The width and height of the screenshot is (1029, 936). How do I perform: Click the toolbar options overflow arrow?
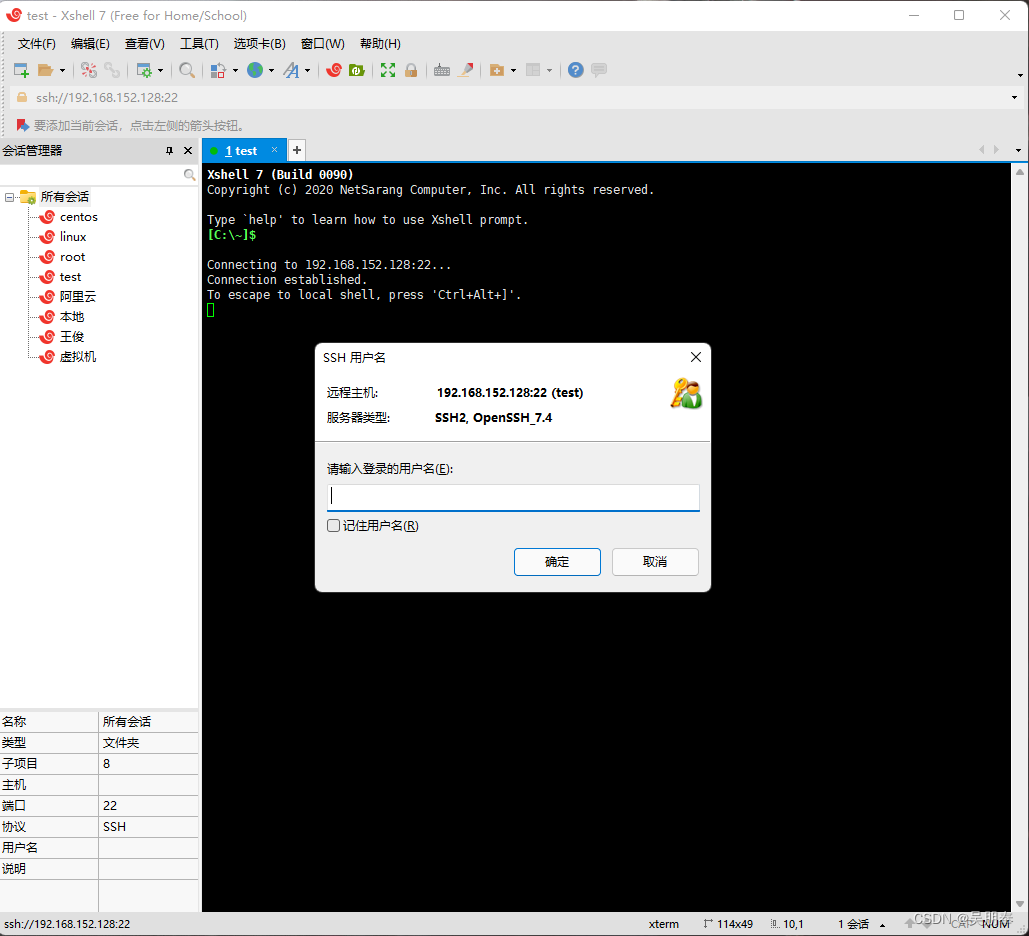tap(1020, 75)
